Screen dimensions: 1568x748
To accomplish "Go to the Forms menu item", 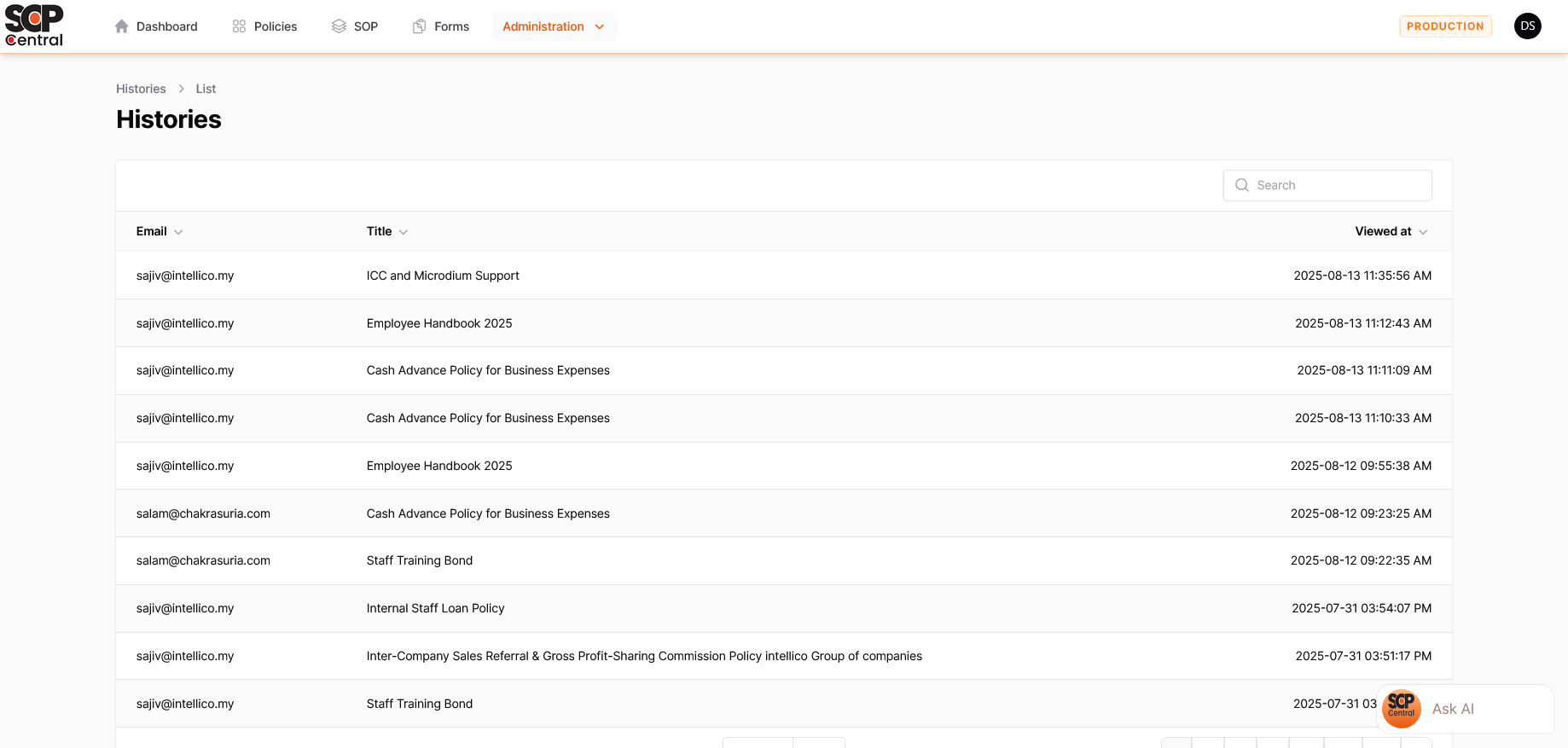I will (451, 26).
